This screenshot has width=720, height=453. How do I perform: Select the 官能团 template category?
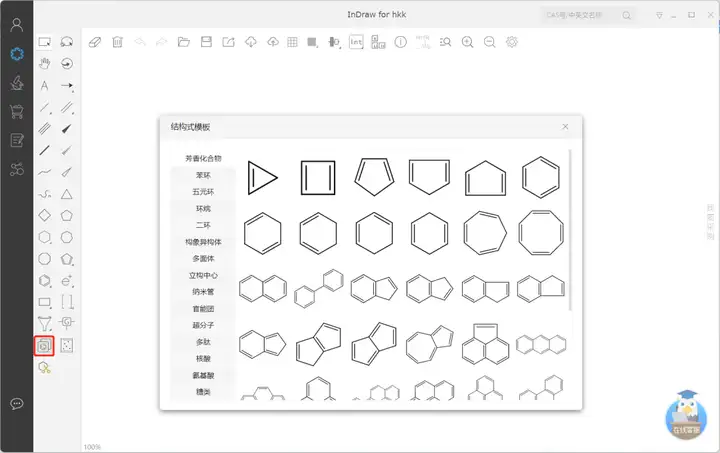tap(203, 309)
